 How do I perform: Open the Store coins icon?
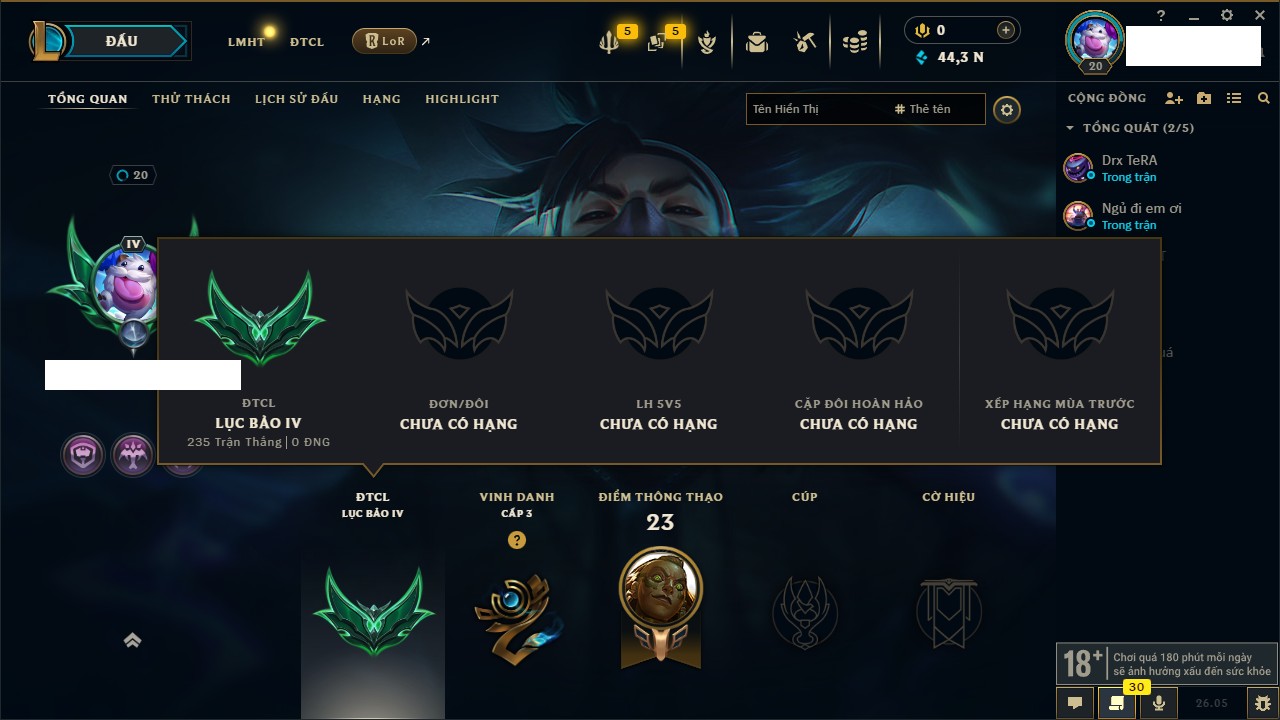point(854,42)
